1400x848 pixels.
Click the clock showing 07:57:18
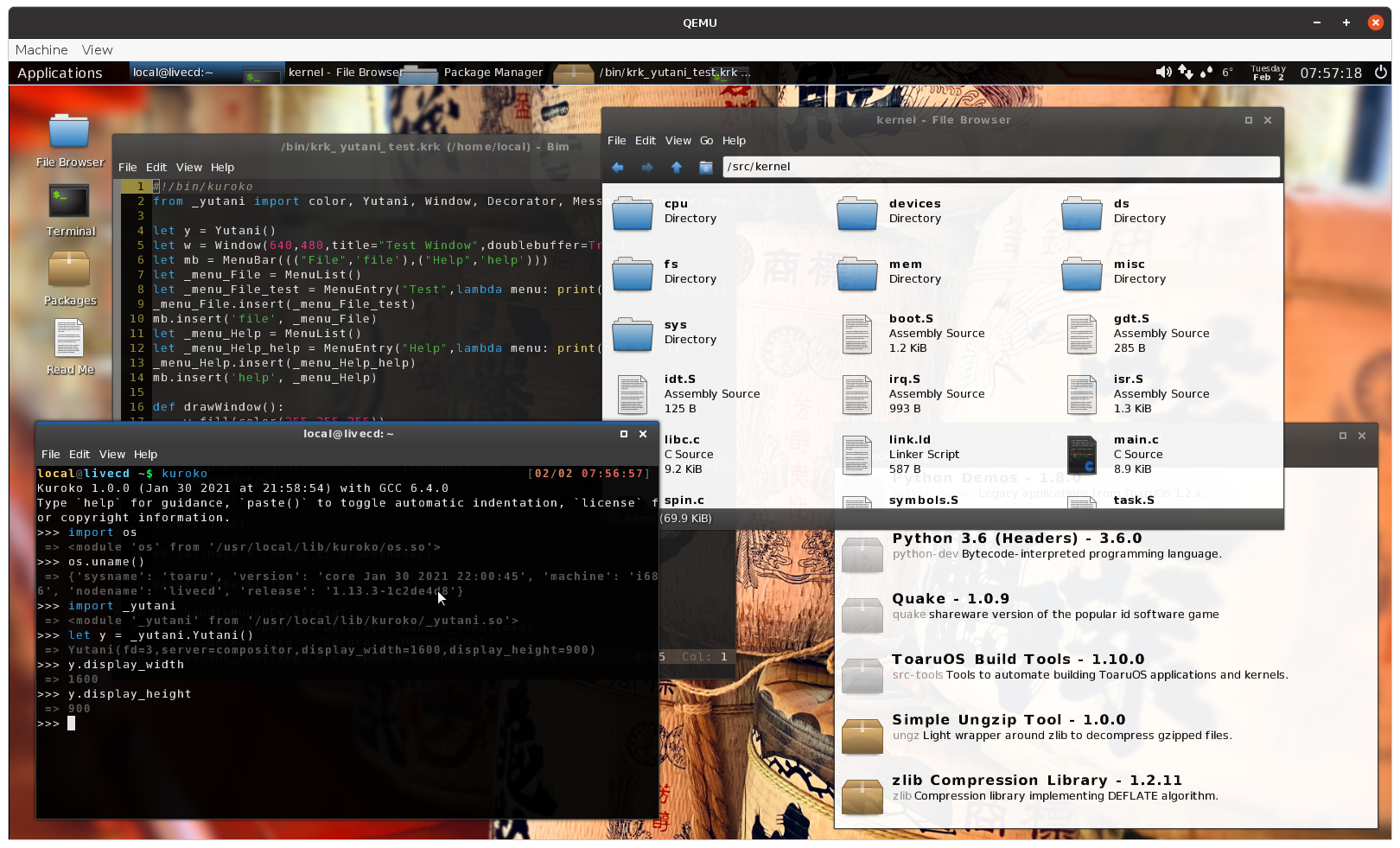click(1331, 73)
